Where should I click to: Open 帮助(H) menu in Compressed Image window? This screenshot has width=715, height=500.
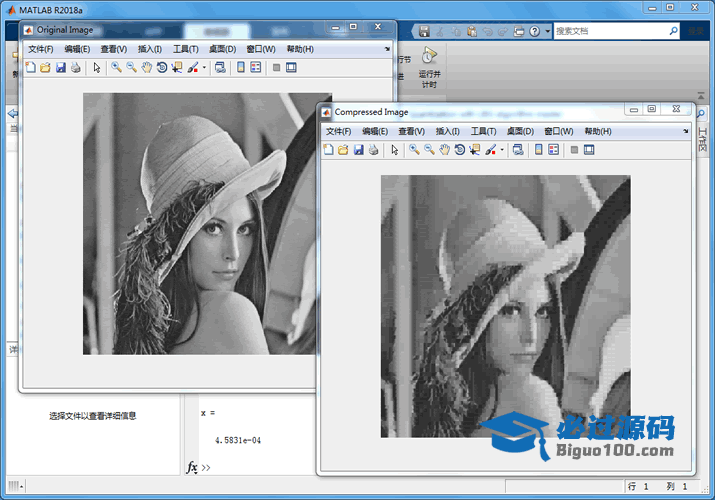(x=598, y=131)
